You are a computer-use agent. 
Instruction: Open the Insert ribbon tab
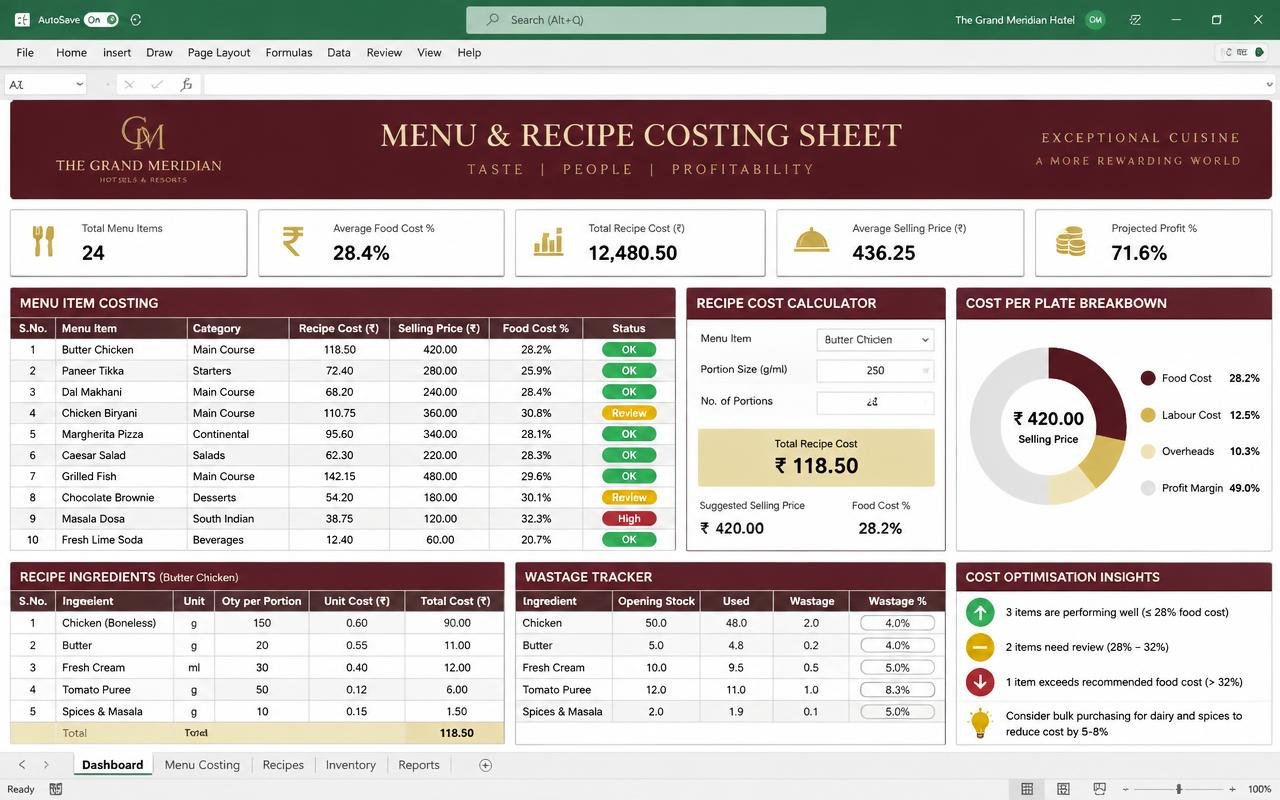[x=117, y=52]
